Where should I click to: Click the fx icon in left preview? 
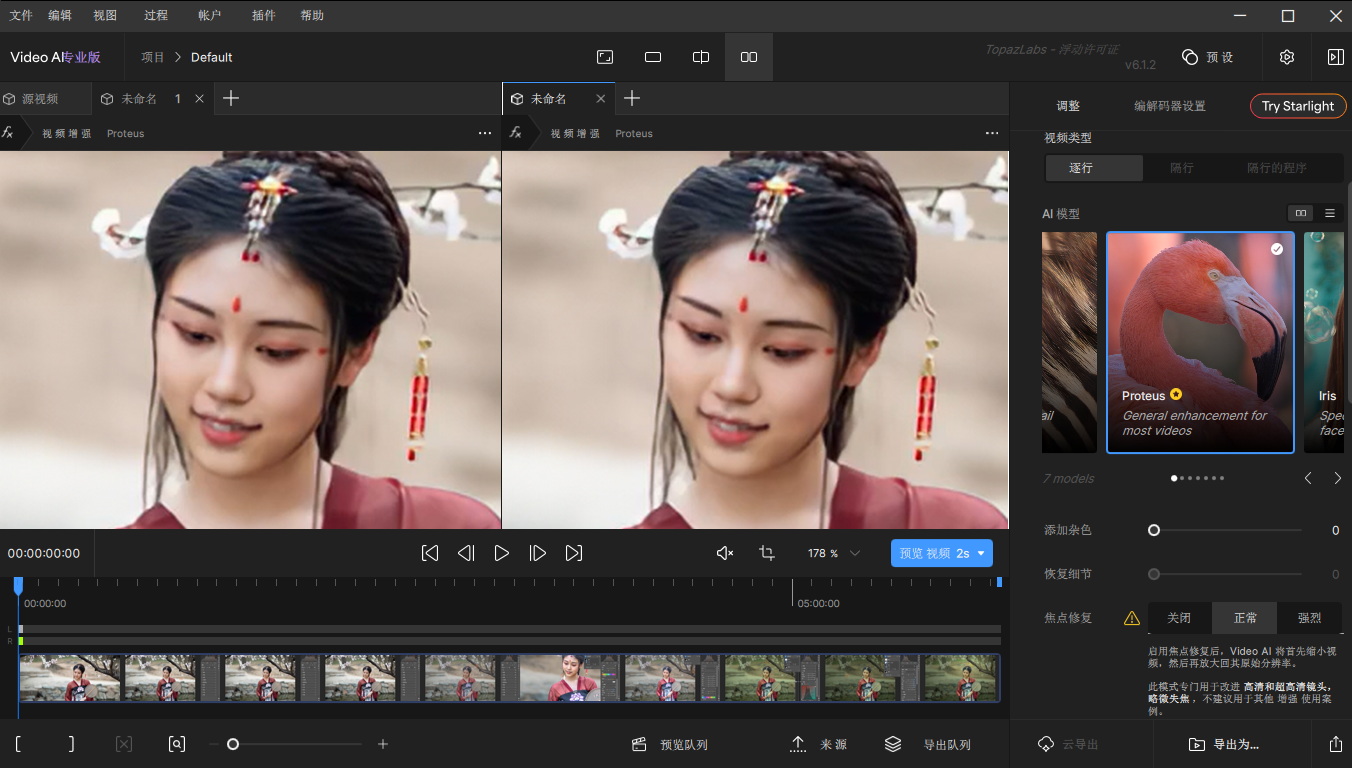click(x=8, y=132)
